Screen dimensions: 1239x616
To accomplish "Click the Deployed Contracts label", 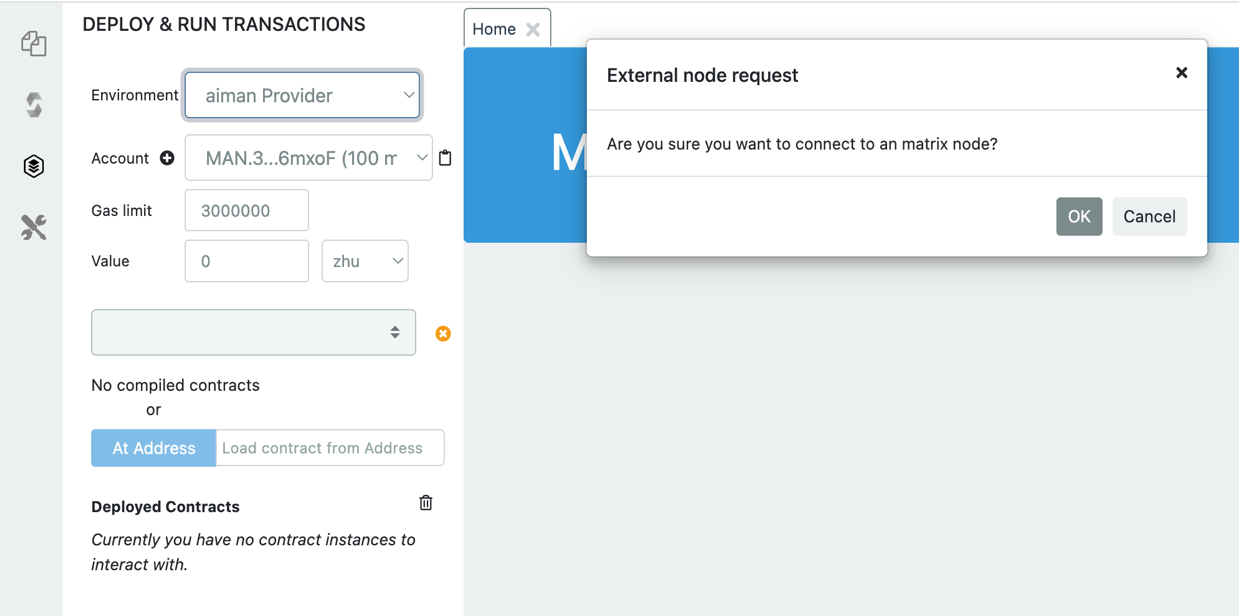I will tap(165, 507).
